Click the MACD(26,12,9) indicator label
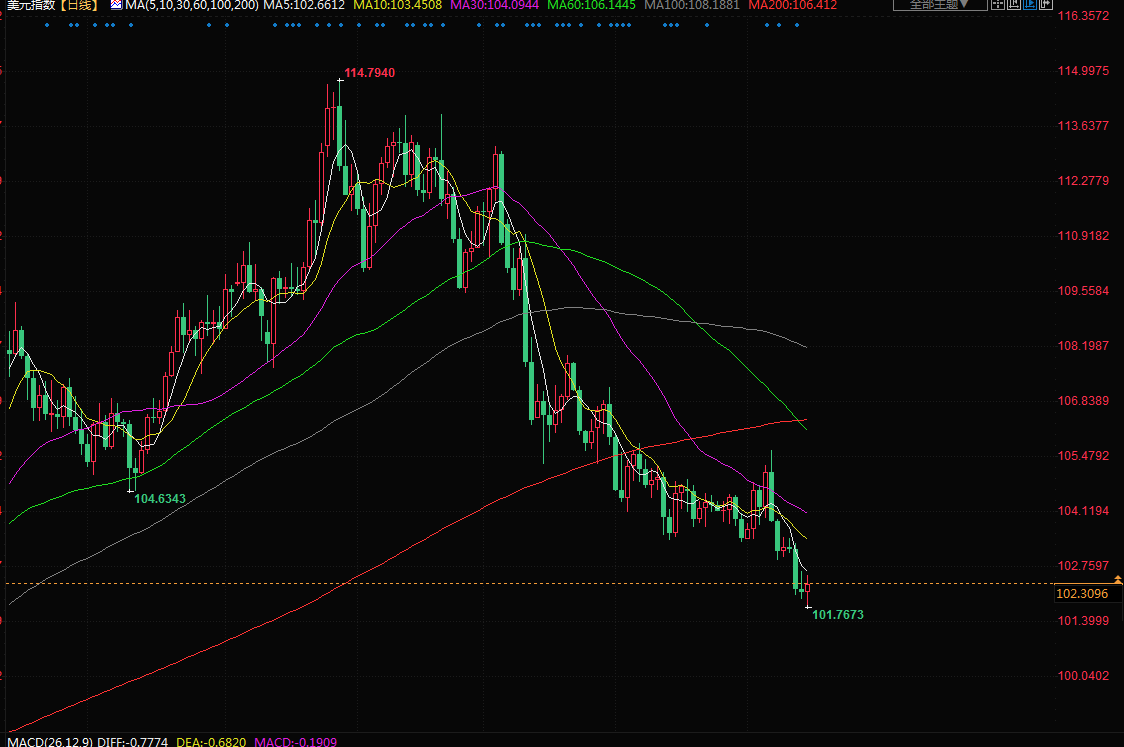This screenshot has width=1124, height=747. point(45,741)
